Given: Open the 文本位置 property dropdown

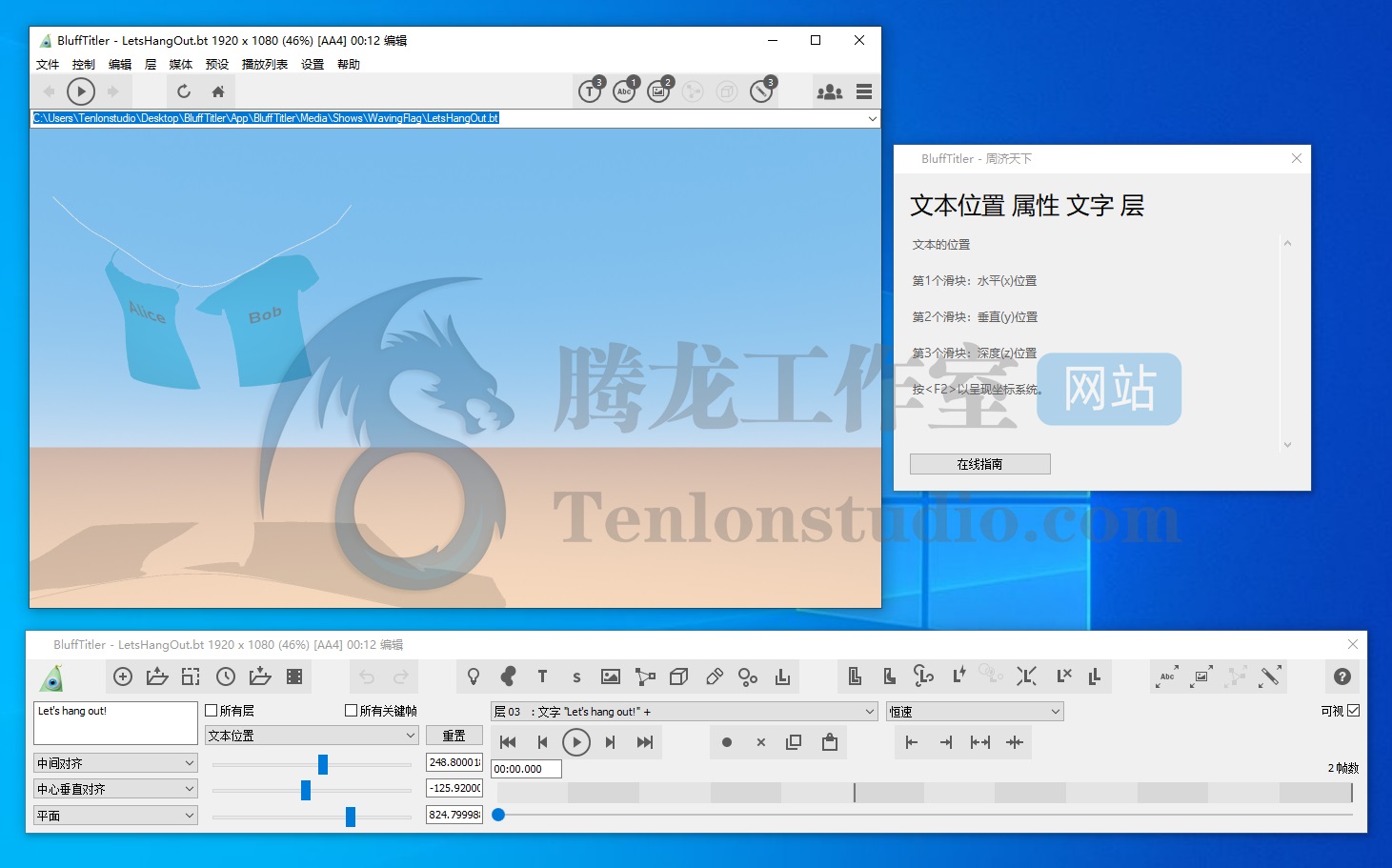Looking at the screenshot, I should coord(312,736).
